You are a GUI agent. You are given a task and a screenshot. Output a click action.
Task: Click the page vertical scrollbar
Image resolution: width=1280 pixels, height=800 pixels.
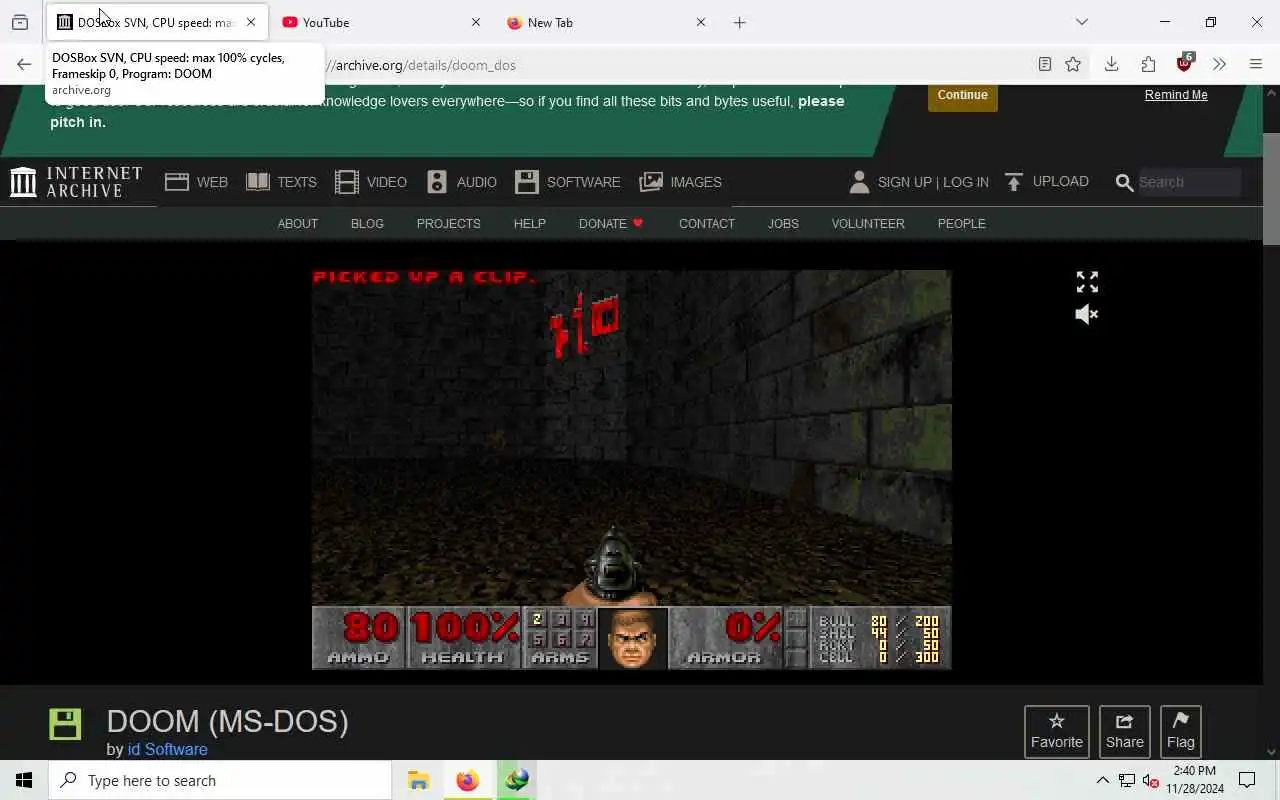(1271, 188)
